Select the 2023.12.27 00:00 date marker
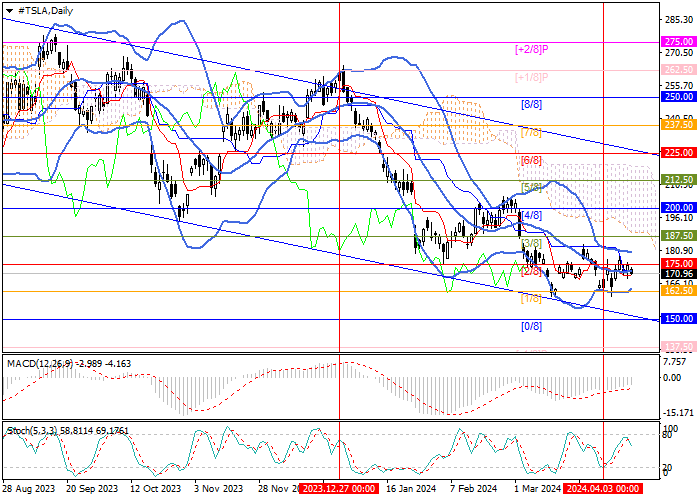Screen dimensions: 700x500 (x=340, y=488)
